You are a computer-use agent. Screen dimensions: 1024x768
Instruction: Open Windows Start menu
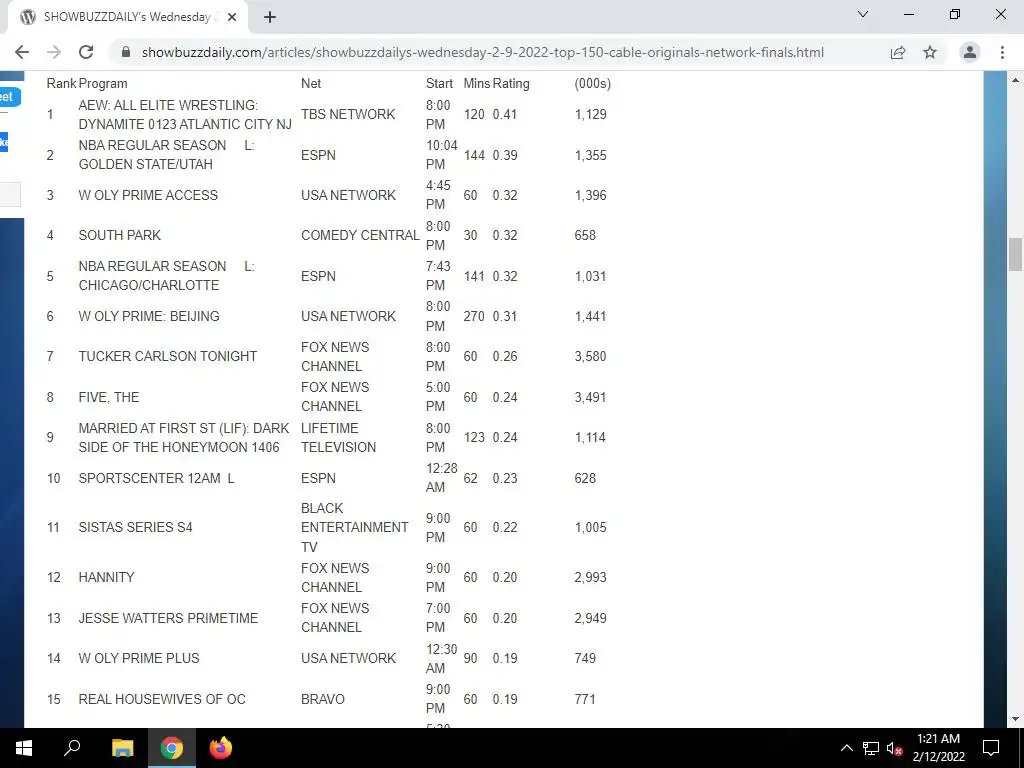(24, 748)
